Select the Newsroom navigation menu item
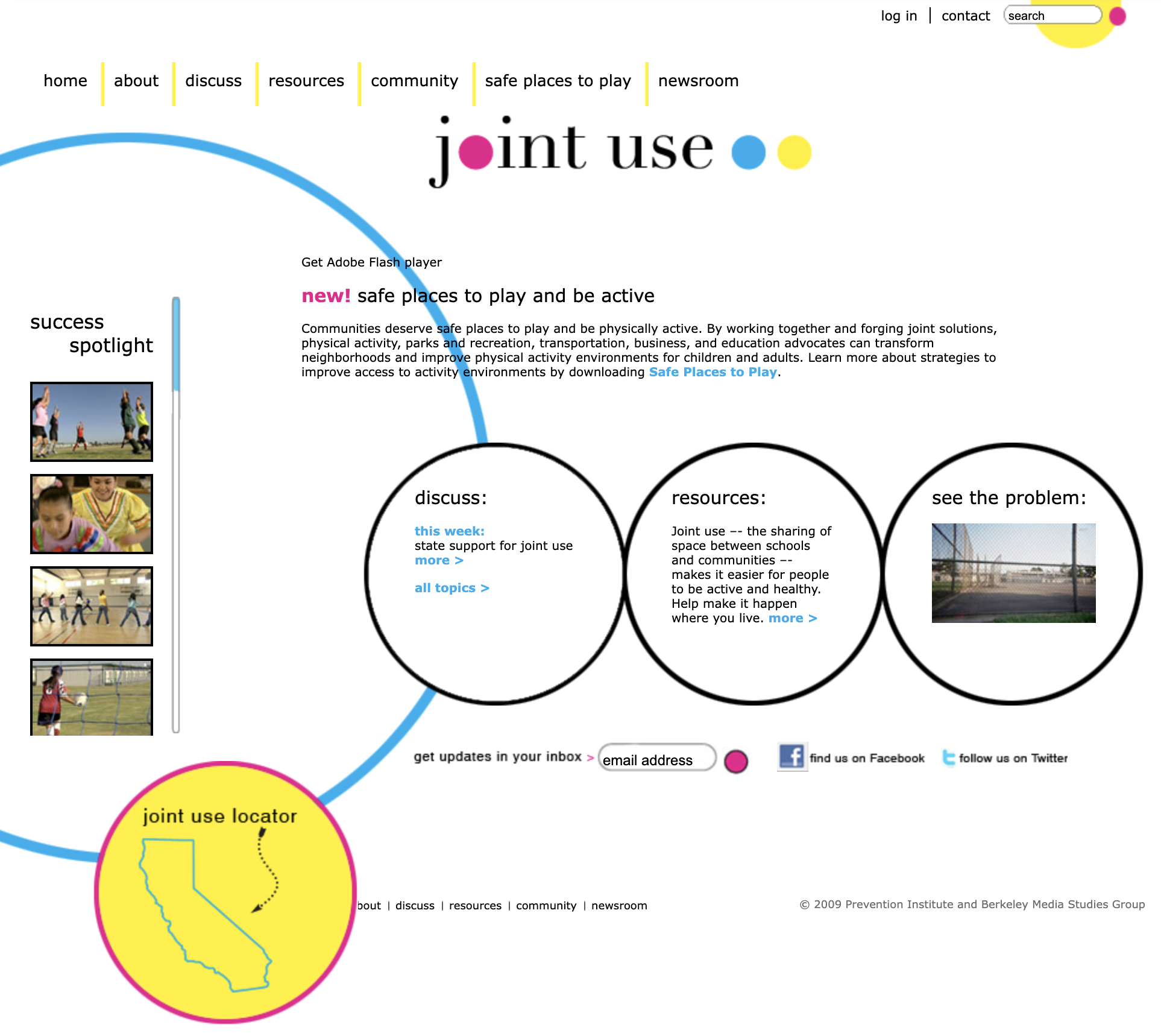The height and width of the screenshot is (1036, 1161). (x=698, y=81)
